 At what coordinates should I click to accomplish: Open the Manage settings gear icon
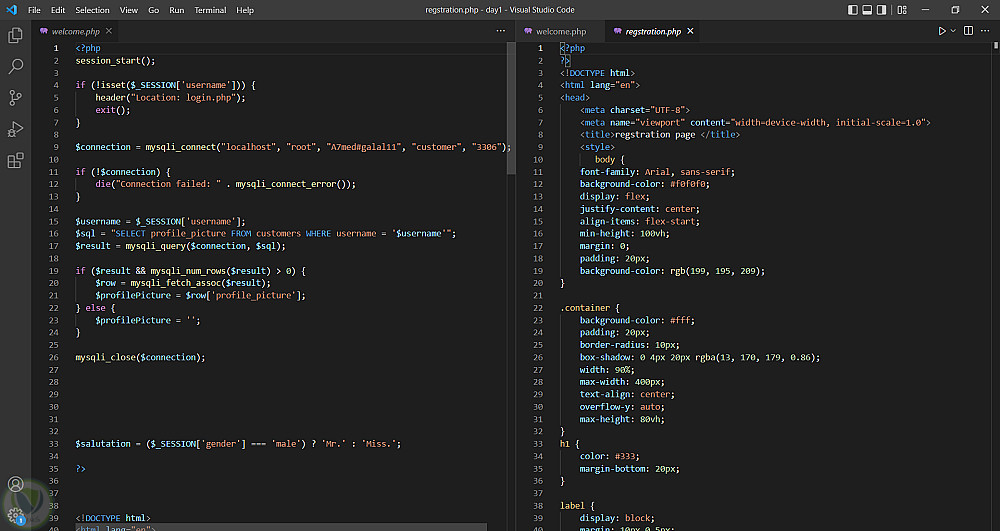coord(15,515)
